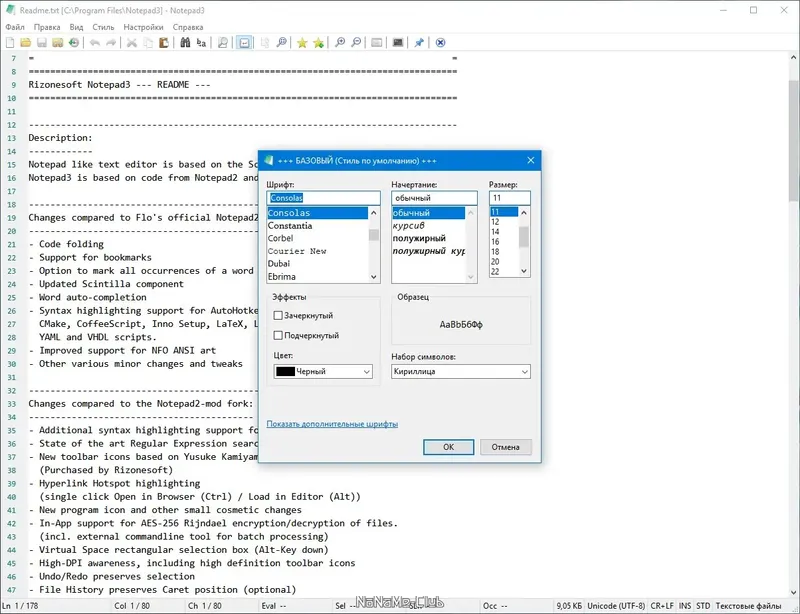Click the gray window icon after Zoom Out
The height and width of the screenshot is (614, 800).
coord(377,43)
